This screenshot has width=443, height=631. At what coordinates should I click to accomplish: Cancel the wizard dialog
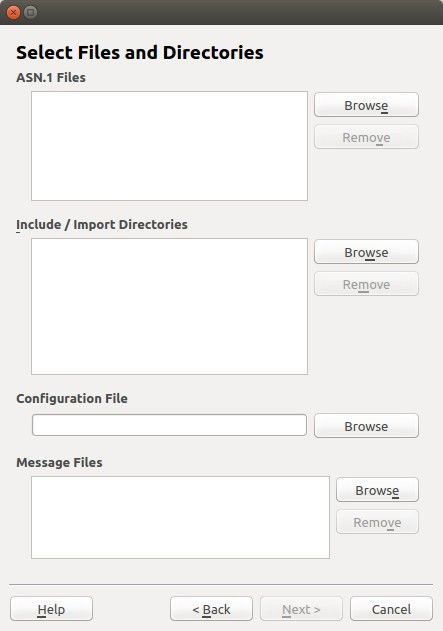coord(391,609)
